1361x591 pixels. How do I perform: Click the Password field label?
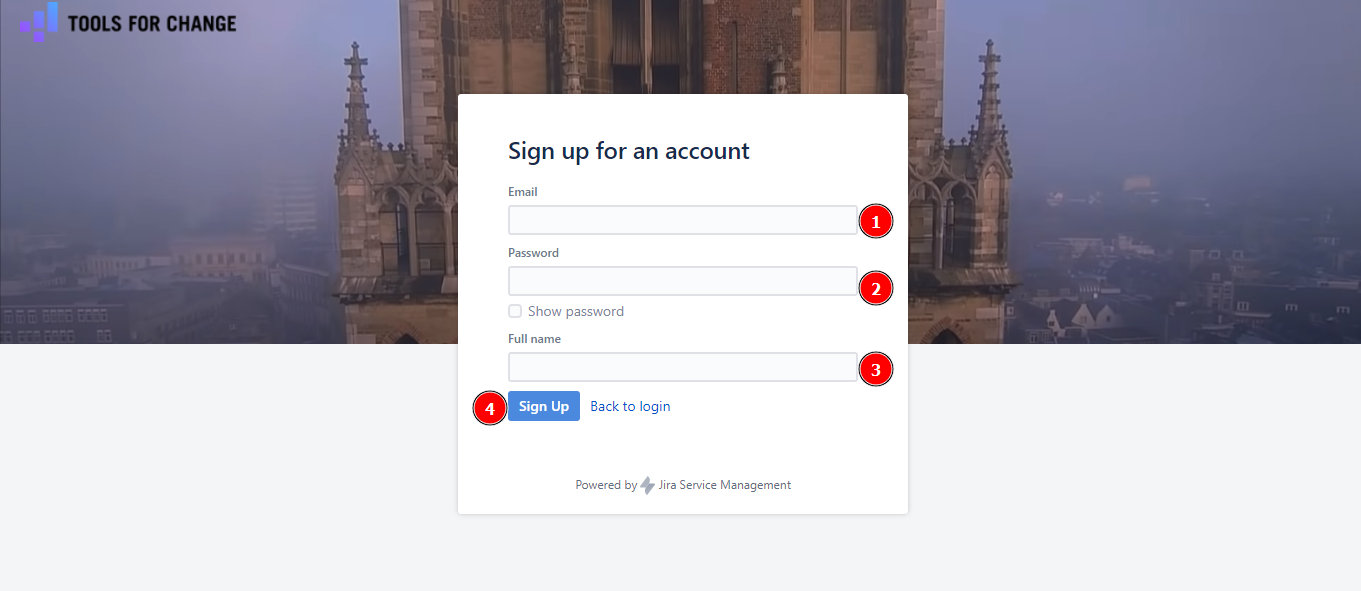533,253
